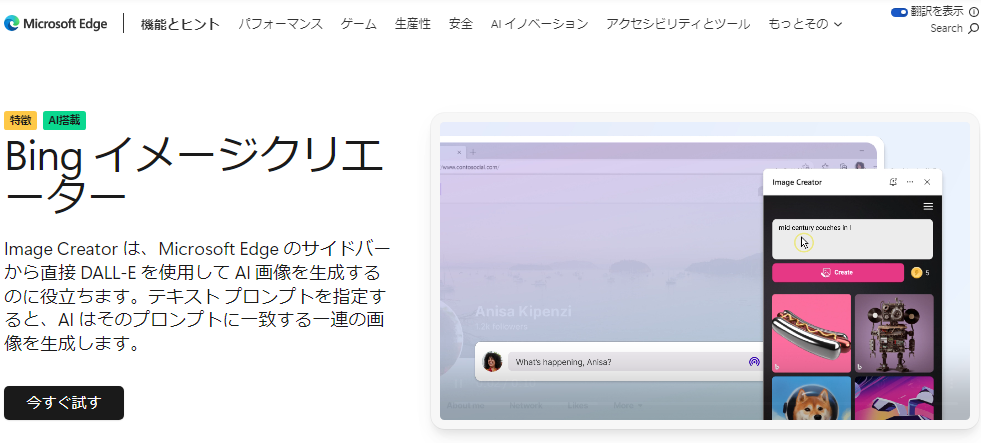Expand the もっとその dropdown menu
This screenshot has height=443, width=981.
pyautogui.click(x=804, y=24)
